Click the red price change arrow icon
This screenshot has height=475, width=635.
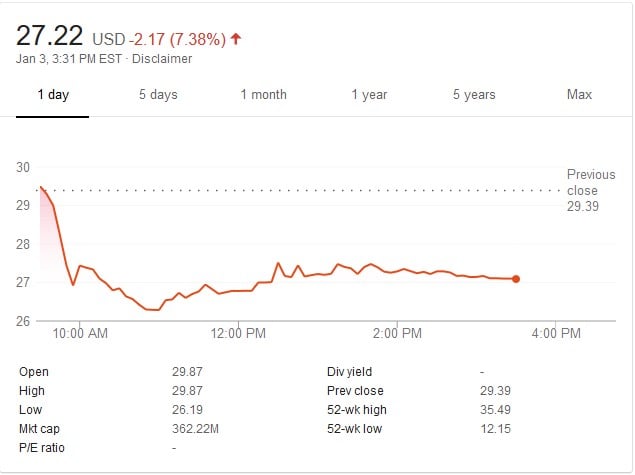click(x=236, y=39)
